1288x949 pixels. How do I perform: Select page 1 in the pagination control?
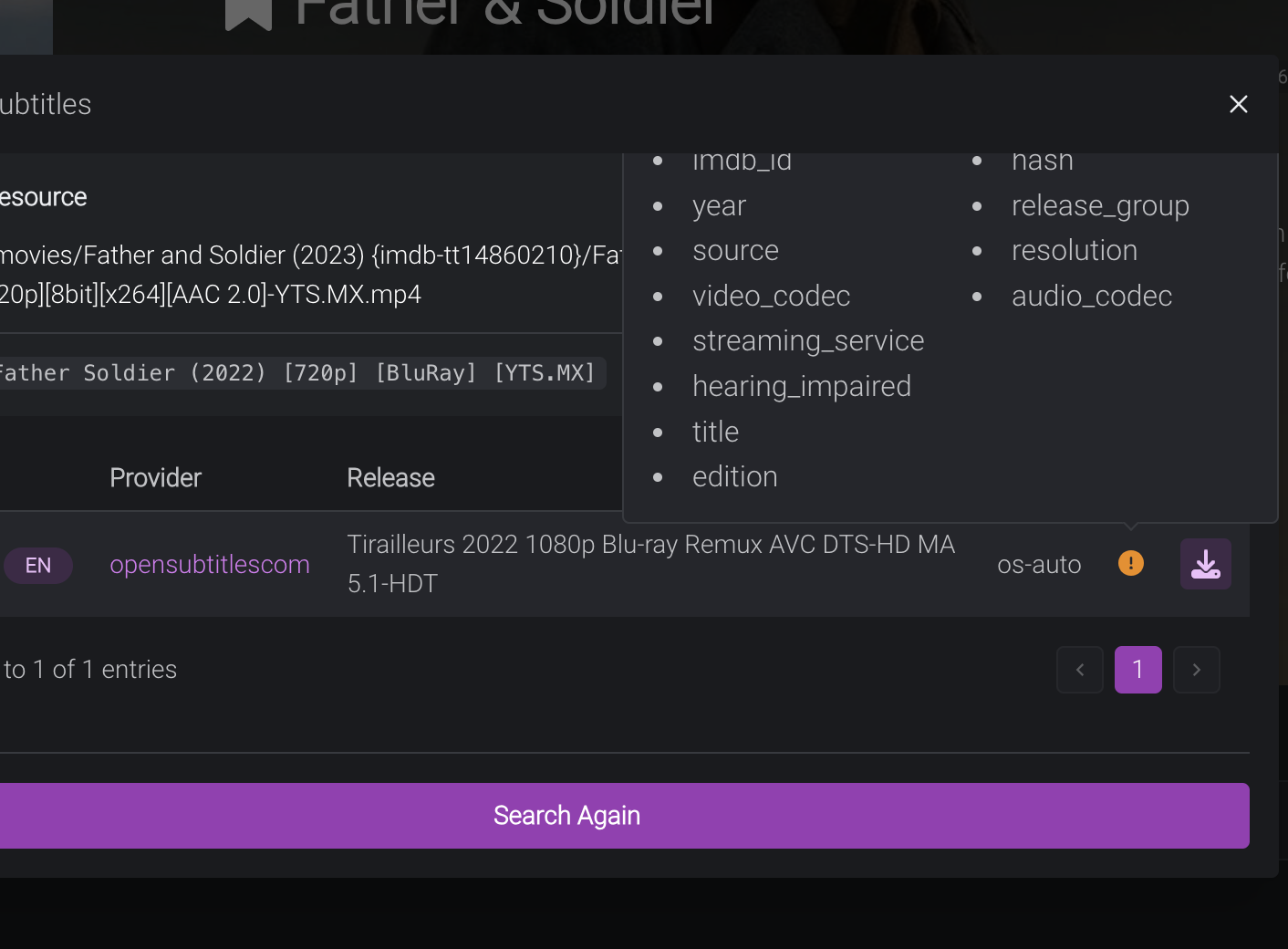[1137, 669]
